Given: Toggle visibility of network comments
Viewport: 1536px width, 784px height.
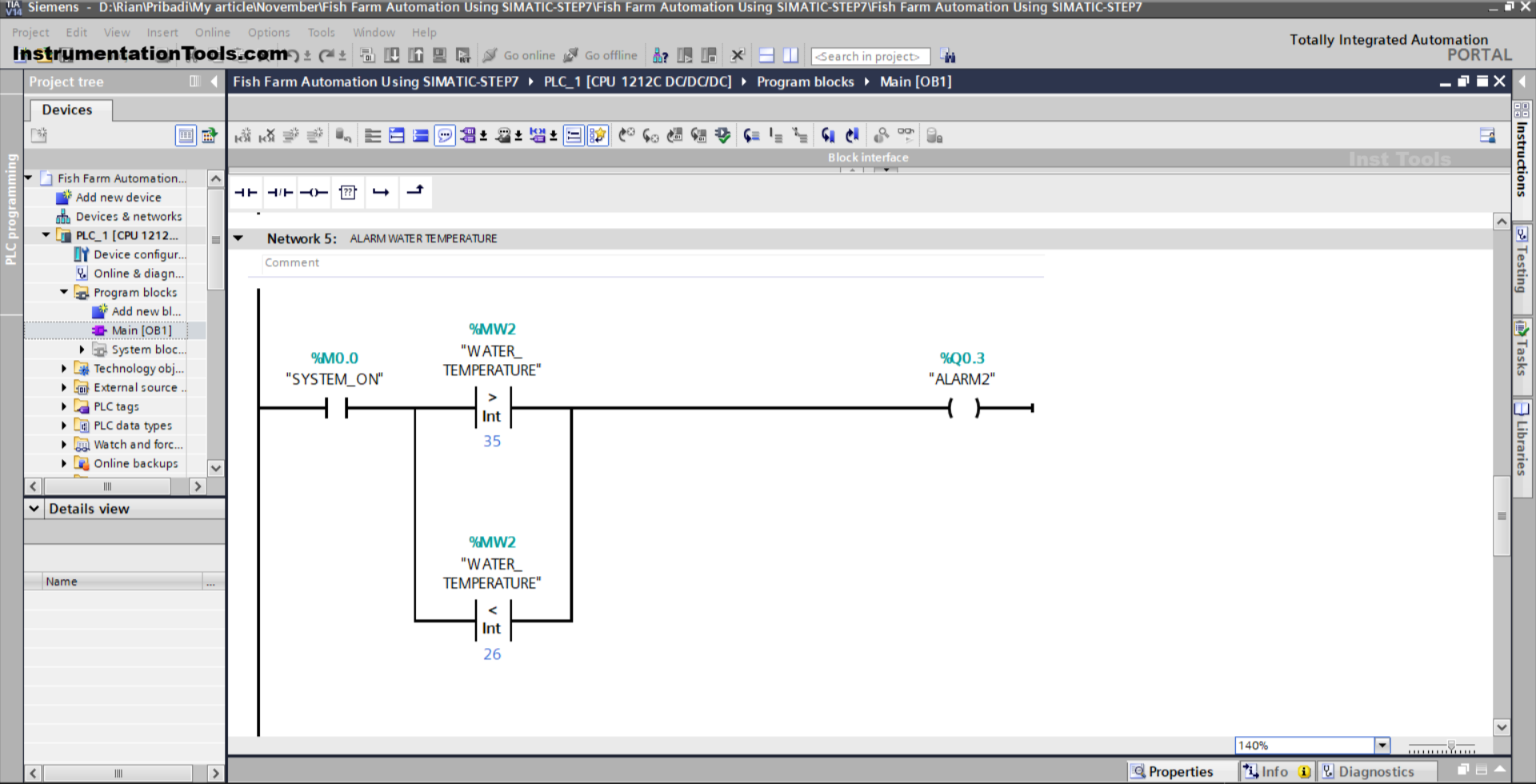Looking at the screenshot, I should point(445,134).
